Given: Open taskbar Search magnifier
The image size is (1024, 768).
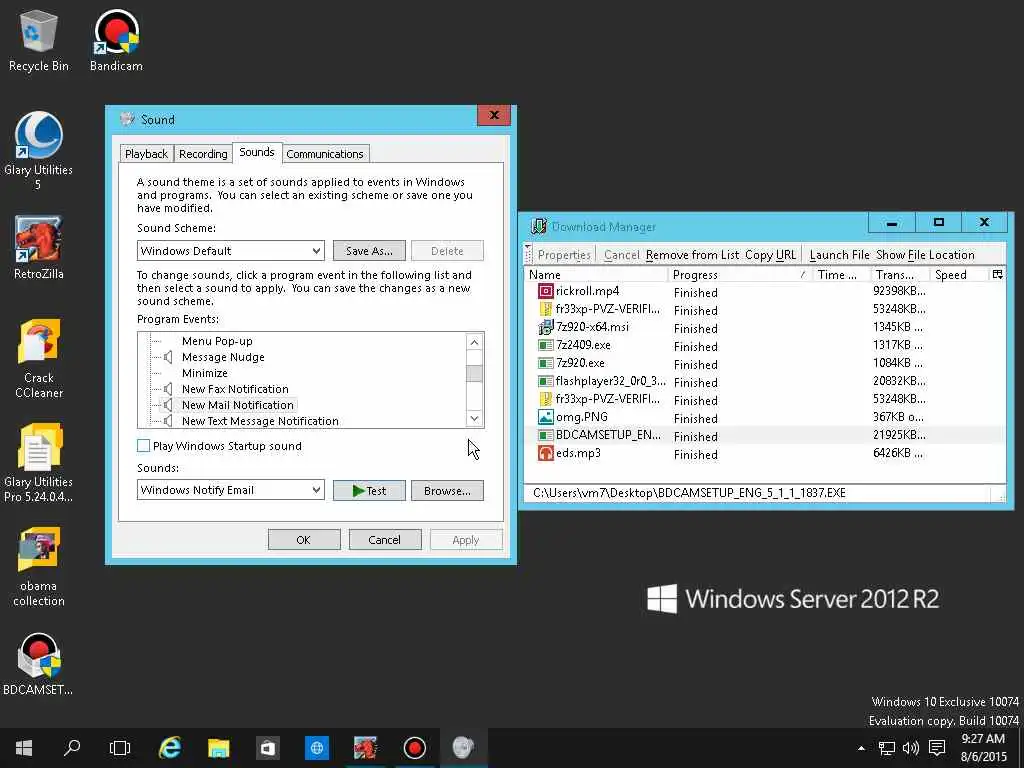Looking at the screenshot, I should coord(72,748).
